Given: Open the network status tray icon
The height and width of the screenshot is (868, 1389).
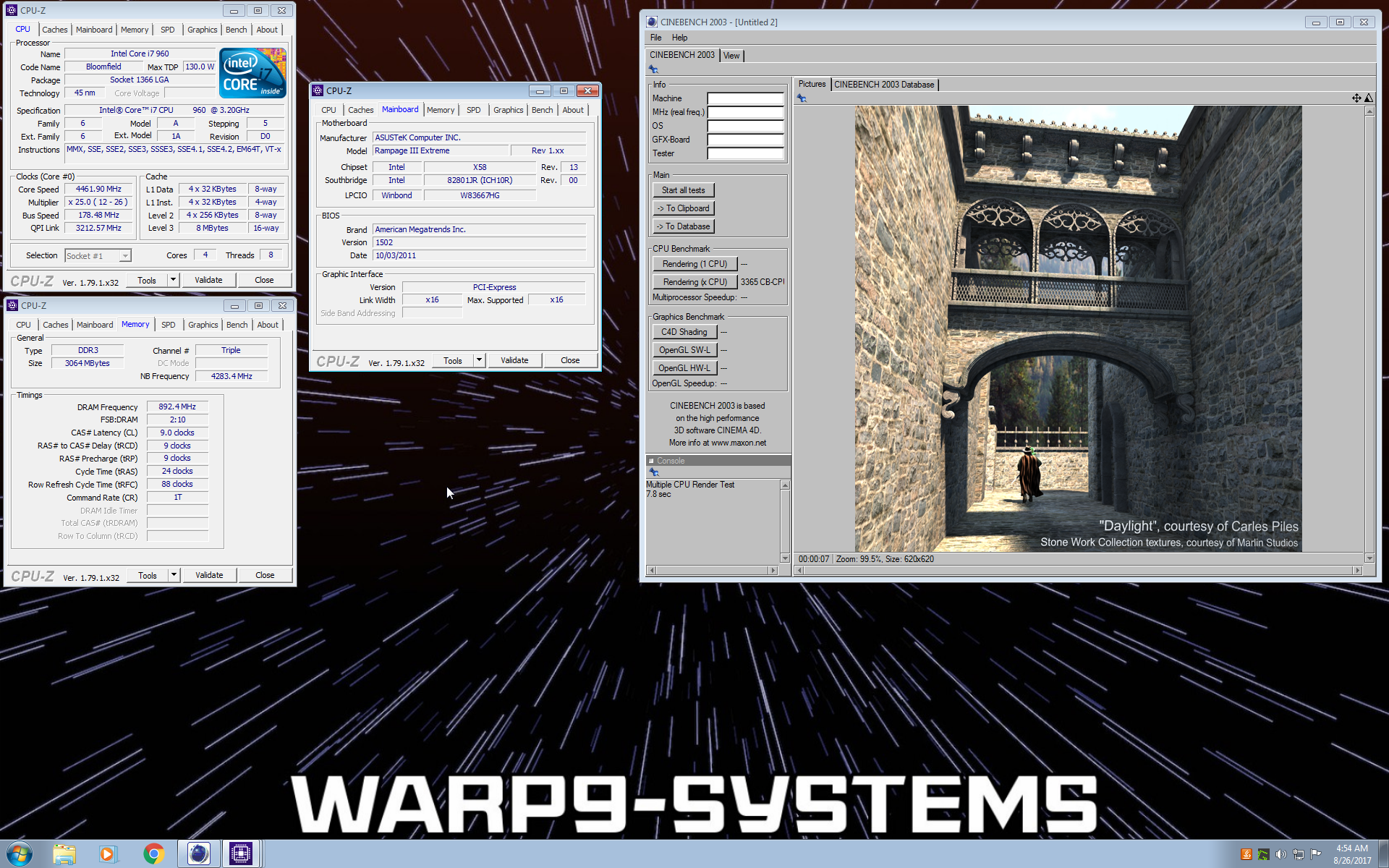Looking at the screenshot, I should click(x=1299, y=854).
